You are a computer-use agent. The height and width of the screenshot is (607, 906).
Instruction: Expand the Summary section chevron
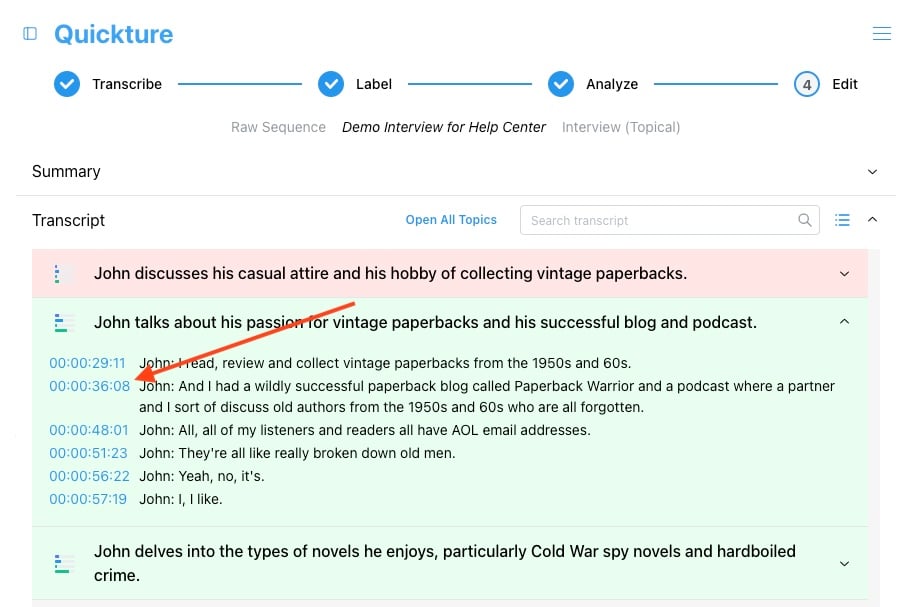pyautogui.click(x=872, y=172)
